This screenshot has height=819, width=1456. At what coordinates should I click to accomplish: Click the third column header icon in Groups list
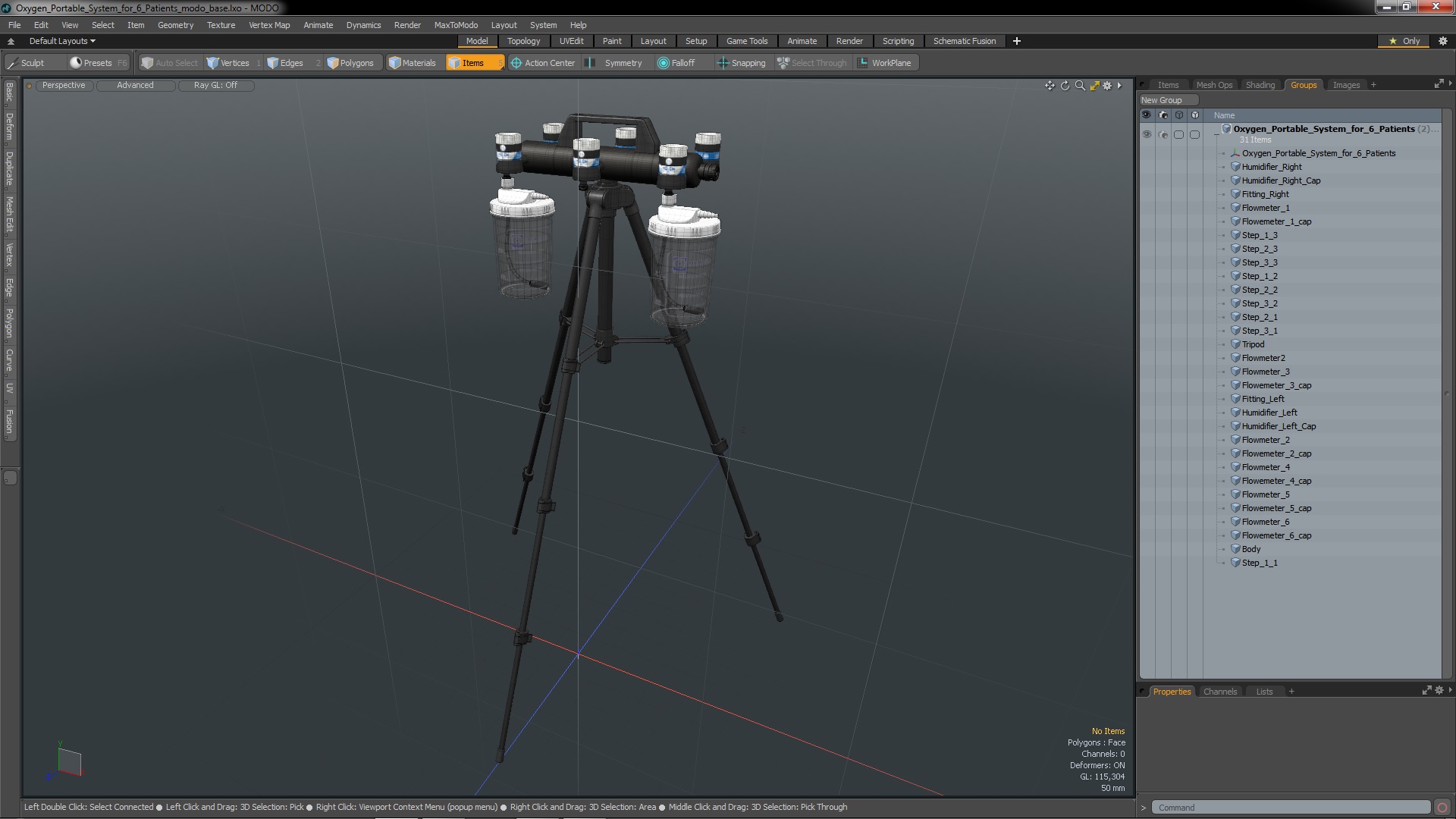click(x=1178, y=115)
